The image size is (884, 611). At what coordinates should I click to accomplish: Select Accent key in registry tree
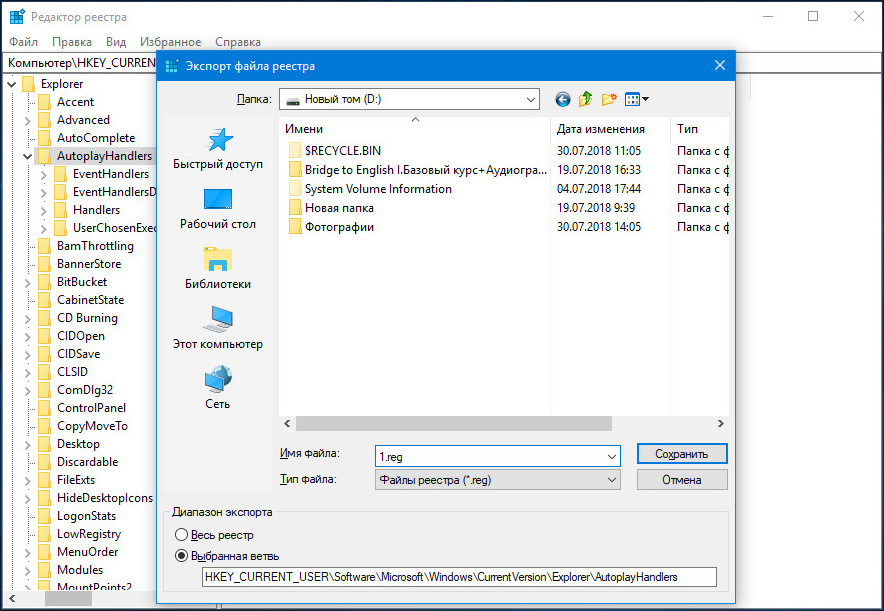(75, 102)
